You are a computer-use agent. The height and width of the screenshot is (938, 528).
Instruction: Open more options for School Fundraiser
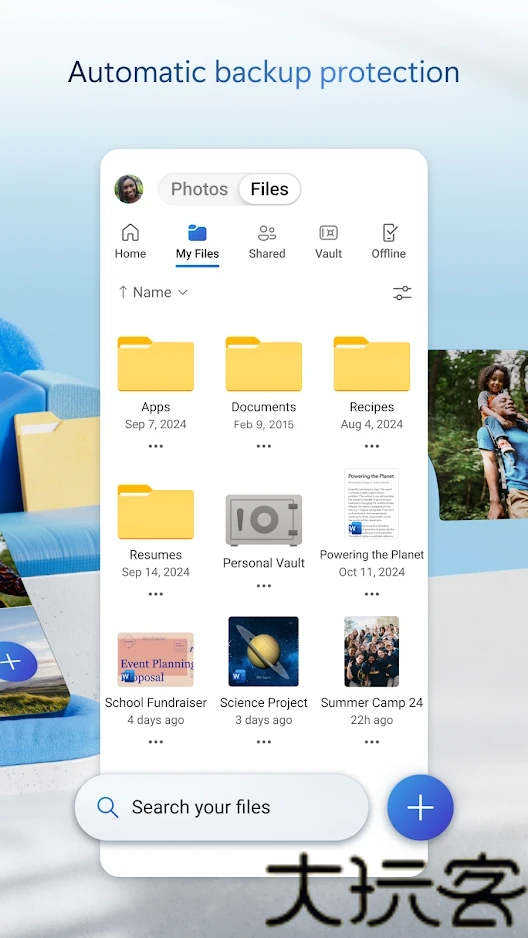point(155,742)
